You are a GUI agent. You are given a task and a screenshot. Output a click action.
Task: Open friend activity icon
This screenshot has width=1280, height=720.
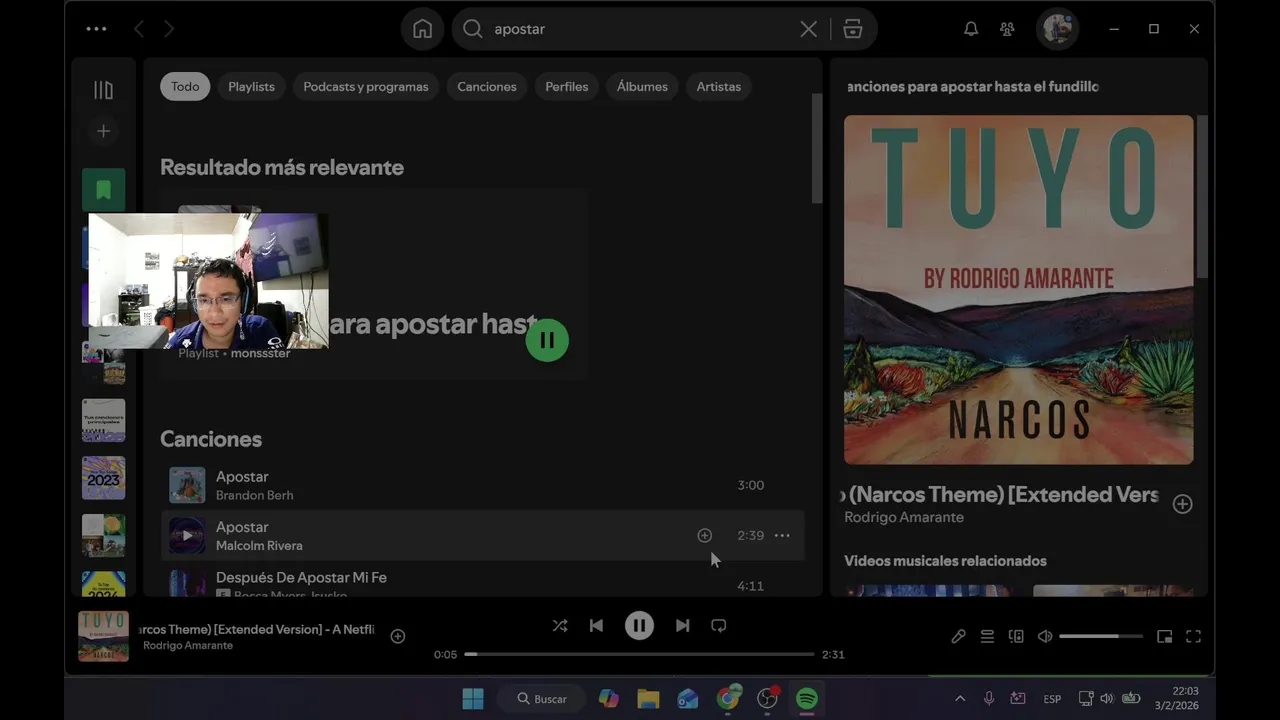1007,29
